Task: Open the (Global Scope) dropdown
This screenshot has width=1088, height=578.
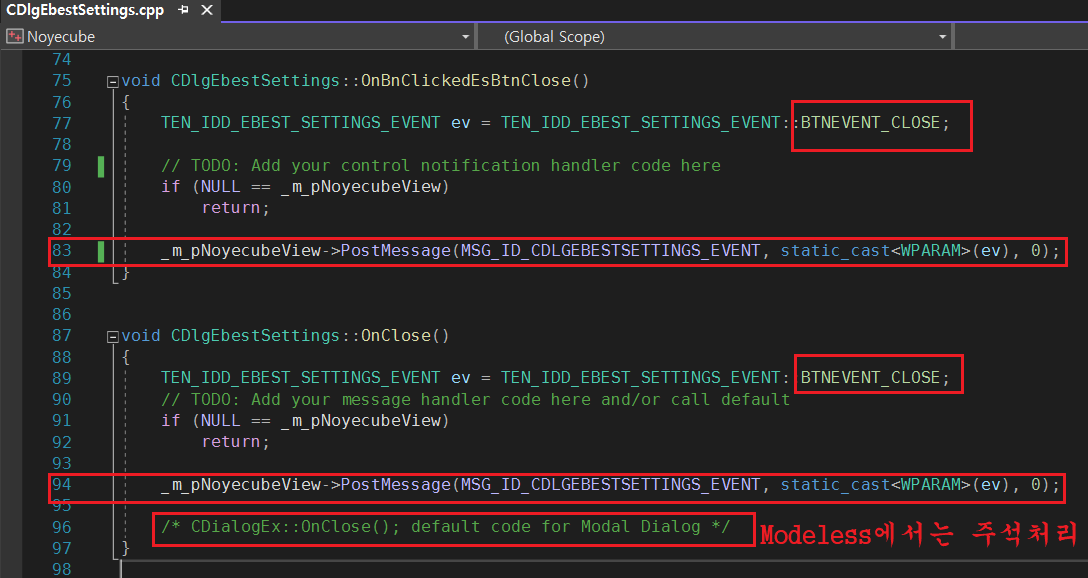Action: tap(942, 37)
